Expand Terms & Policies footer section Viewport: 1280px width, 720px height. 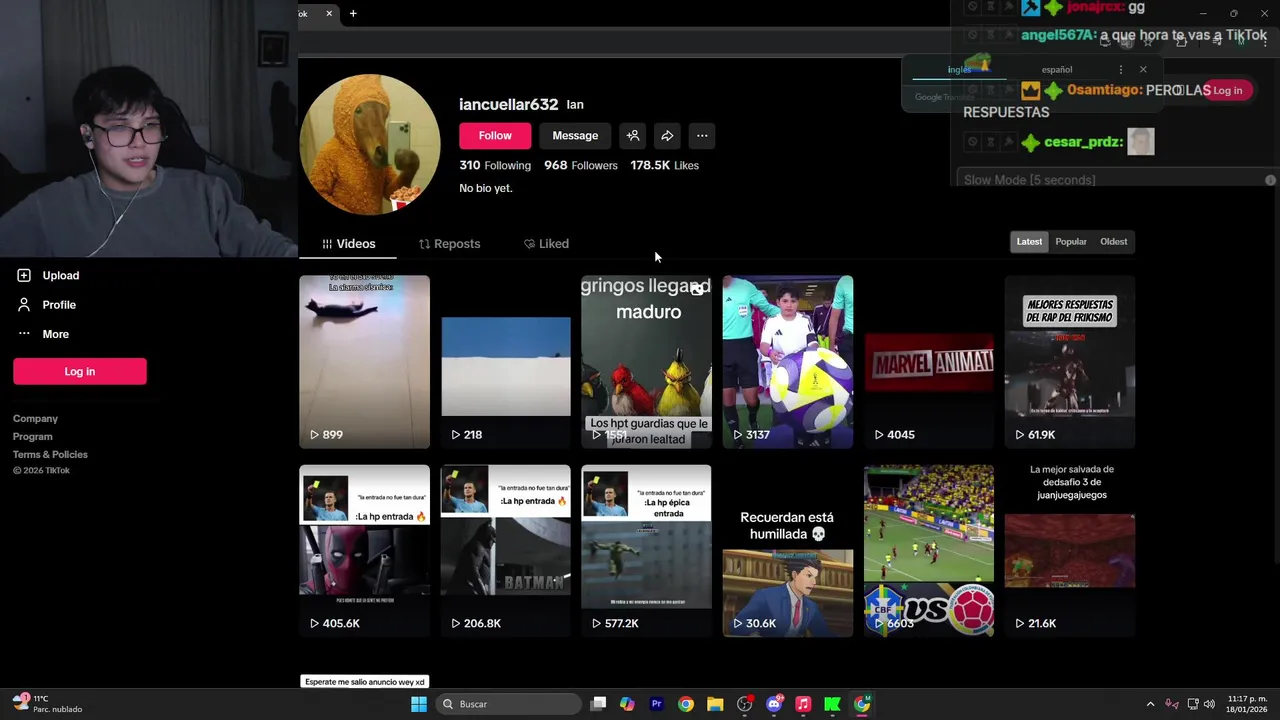[x=50, y=455]
